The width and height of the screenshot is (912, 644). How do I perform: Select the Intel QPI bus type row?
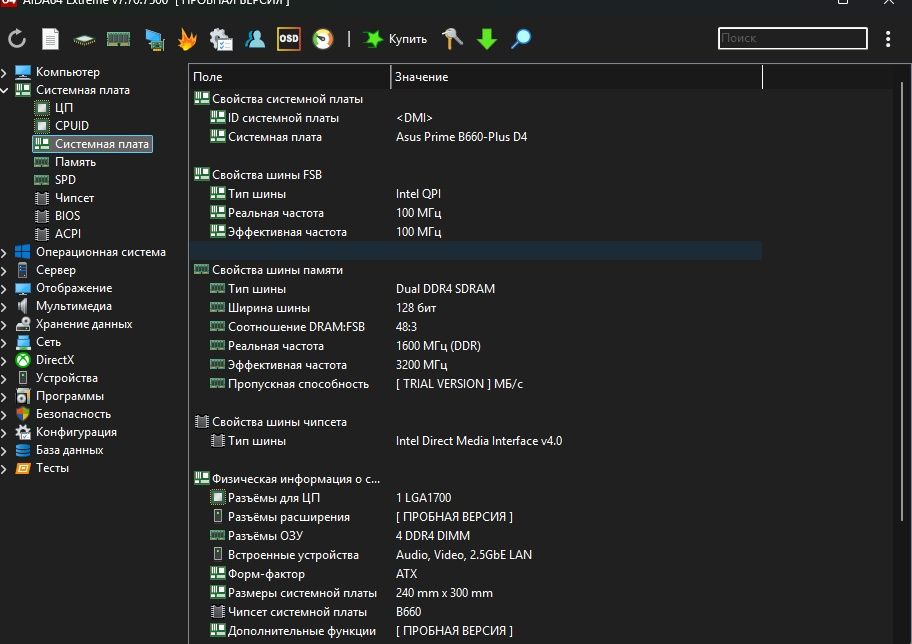click(x=476, y=194)
